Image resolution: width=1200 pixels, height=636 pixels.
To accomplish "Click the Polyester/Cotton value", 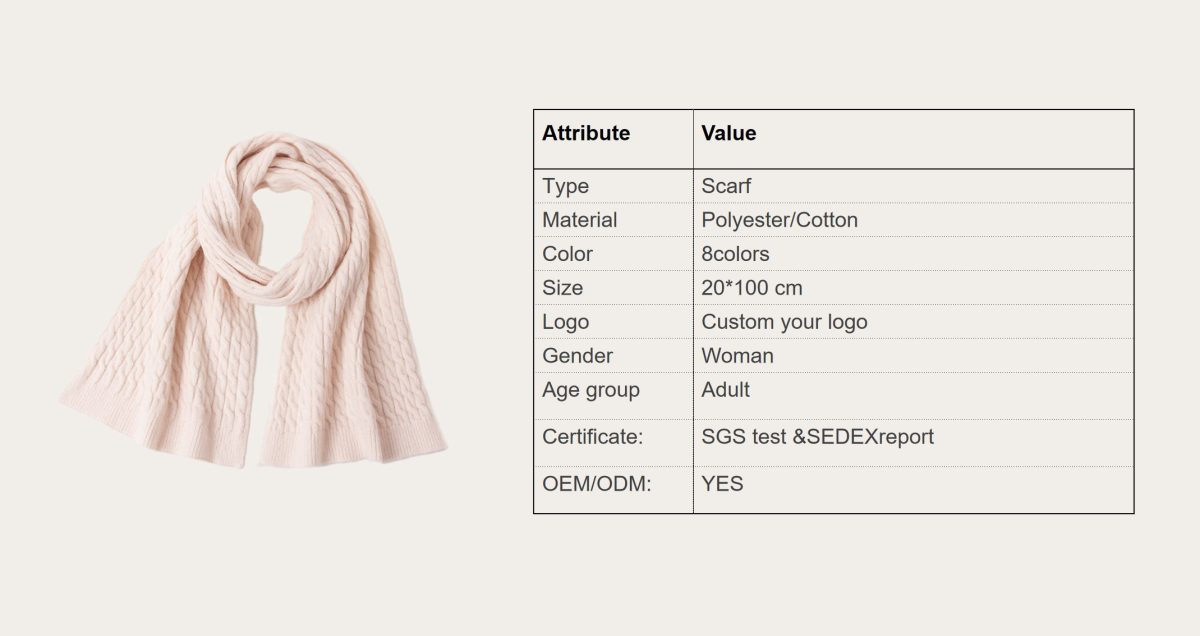I will [779, 220].
